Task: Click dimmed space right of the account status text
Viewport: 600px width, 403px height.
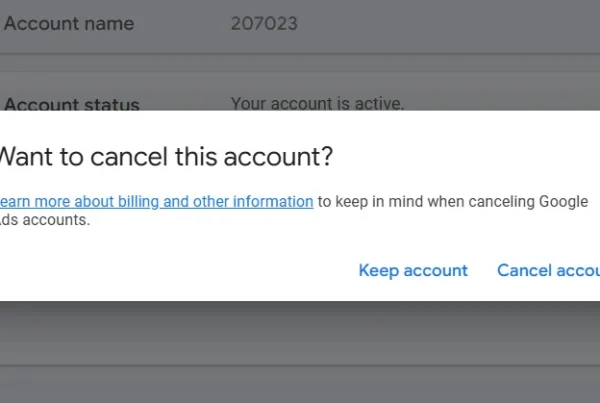Action: pos(500,98)
